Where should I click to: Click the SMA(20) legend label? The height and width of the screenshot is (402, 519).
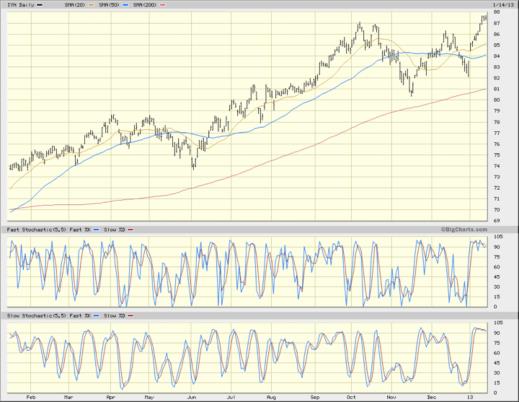76,5
